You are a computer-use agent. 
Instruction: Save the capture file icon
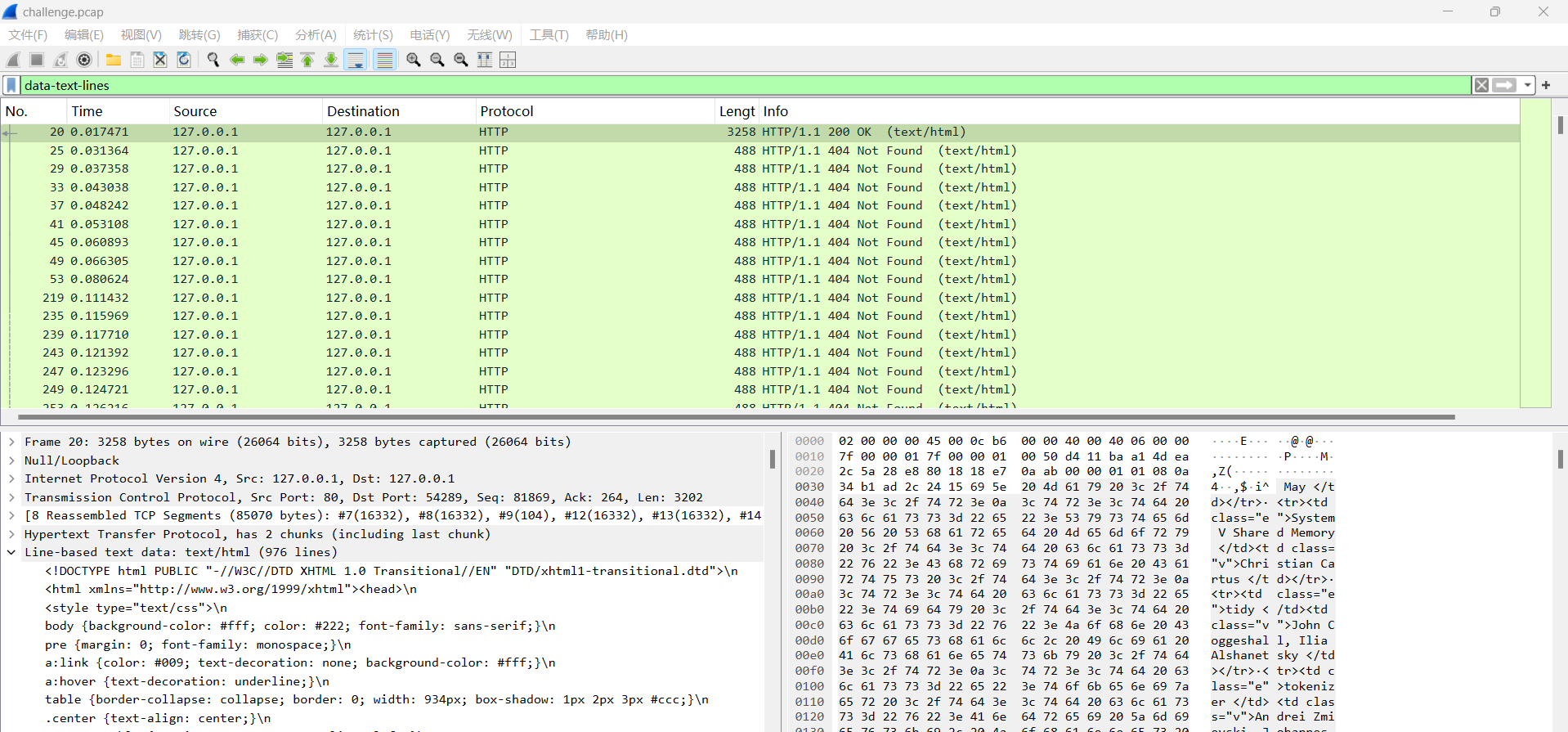(137, 60)
